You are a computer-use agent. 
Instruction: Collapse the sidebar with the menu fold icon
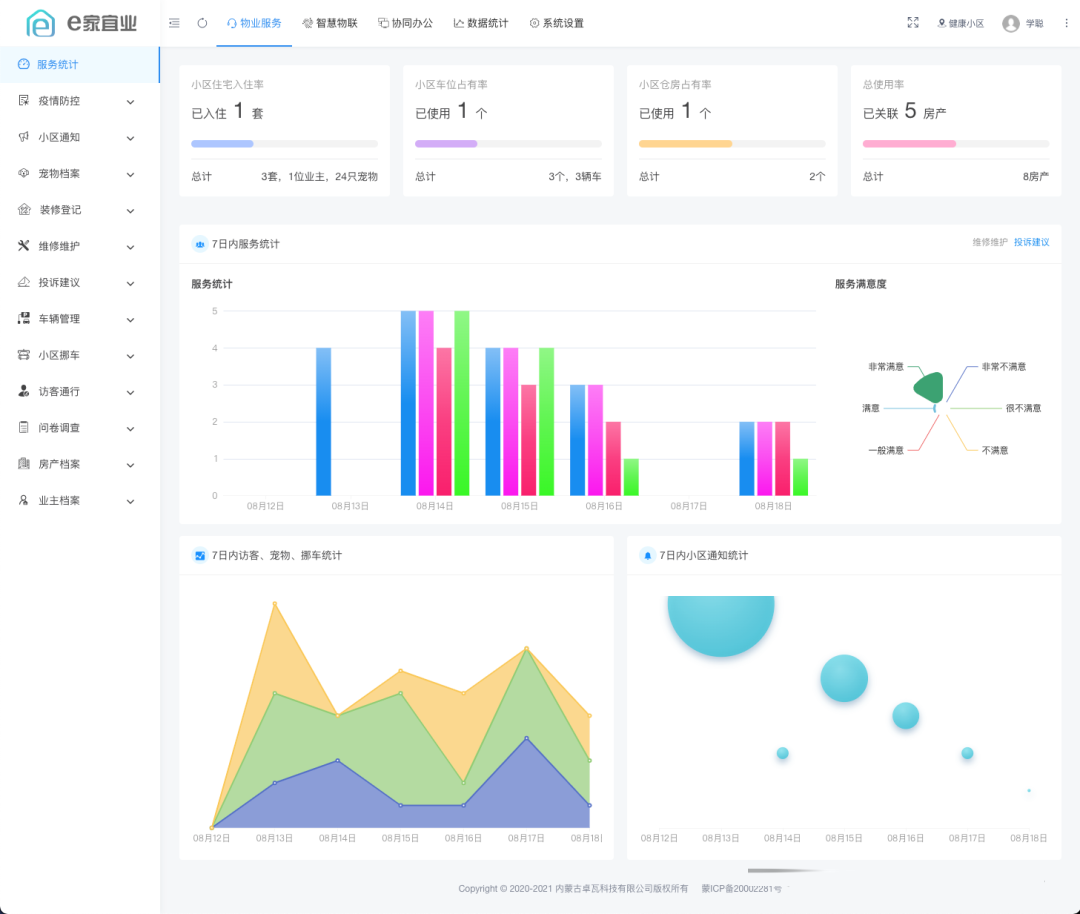(x=174, y=23)
